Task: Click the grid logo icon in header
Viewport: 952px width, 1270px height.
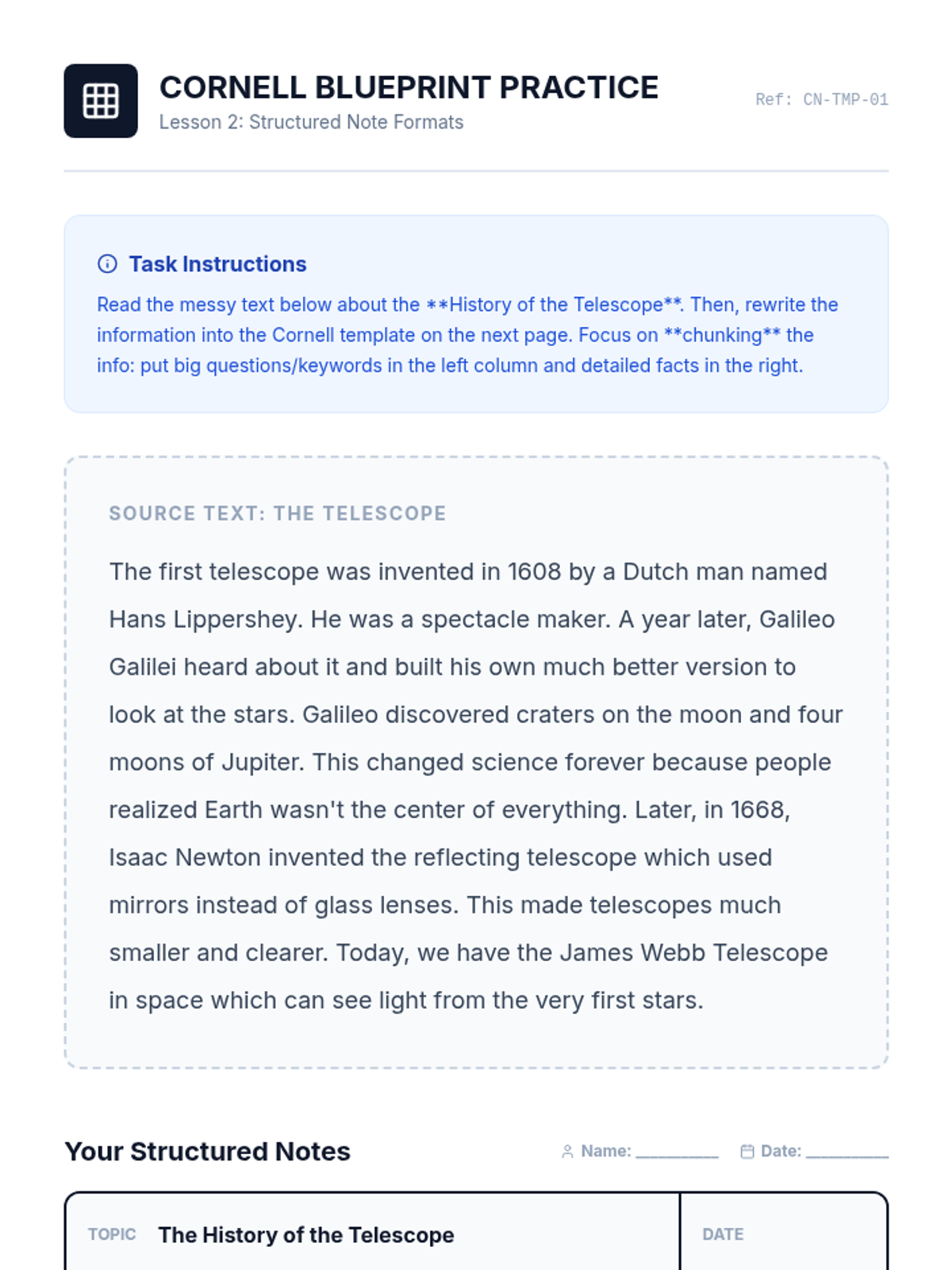Action: coord(101,101)
